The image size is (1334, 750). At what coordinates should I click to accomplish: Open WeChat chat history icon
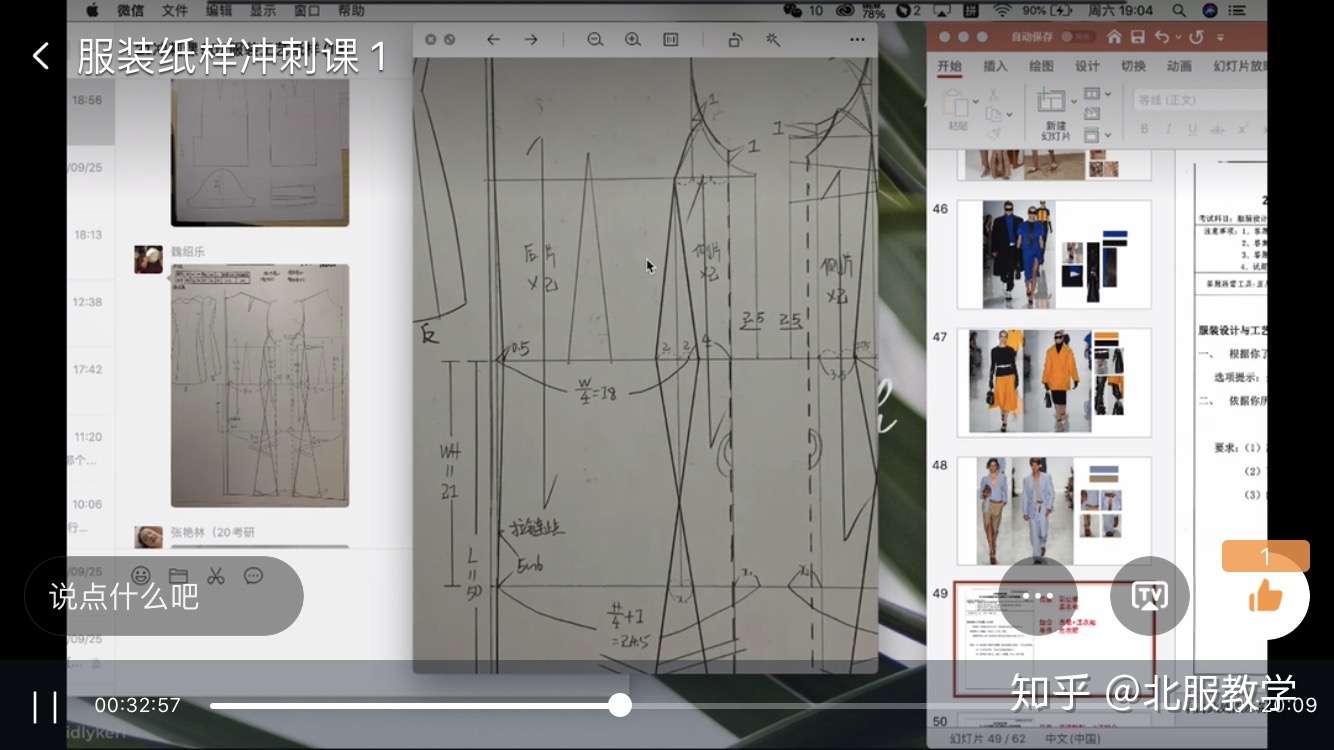pos(253,575)
